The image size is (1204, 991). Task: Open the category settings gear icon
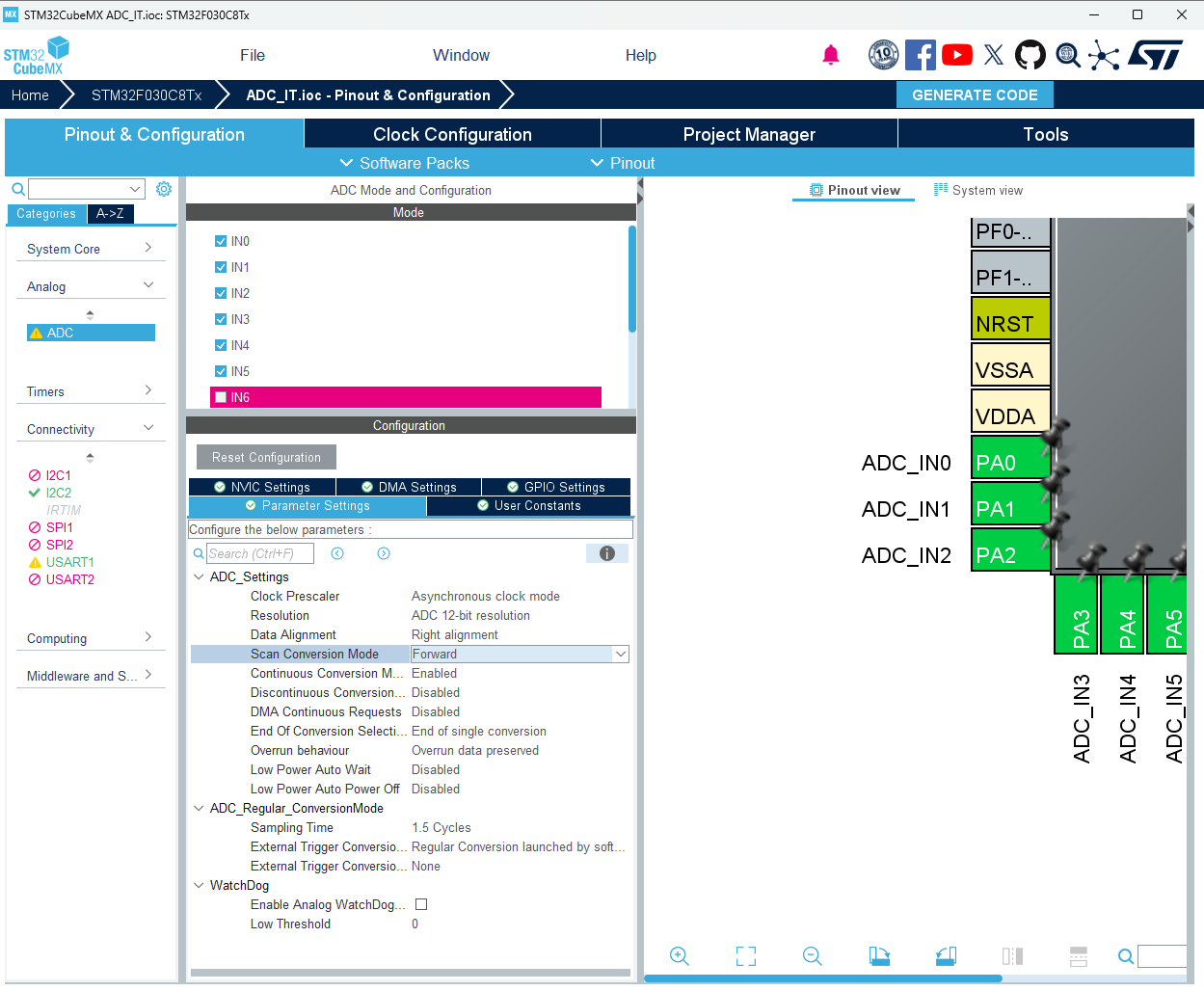pos(164,189)
